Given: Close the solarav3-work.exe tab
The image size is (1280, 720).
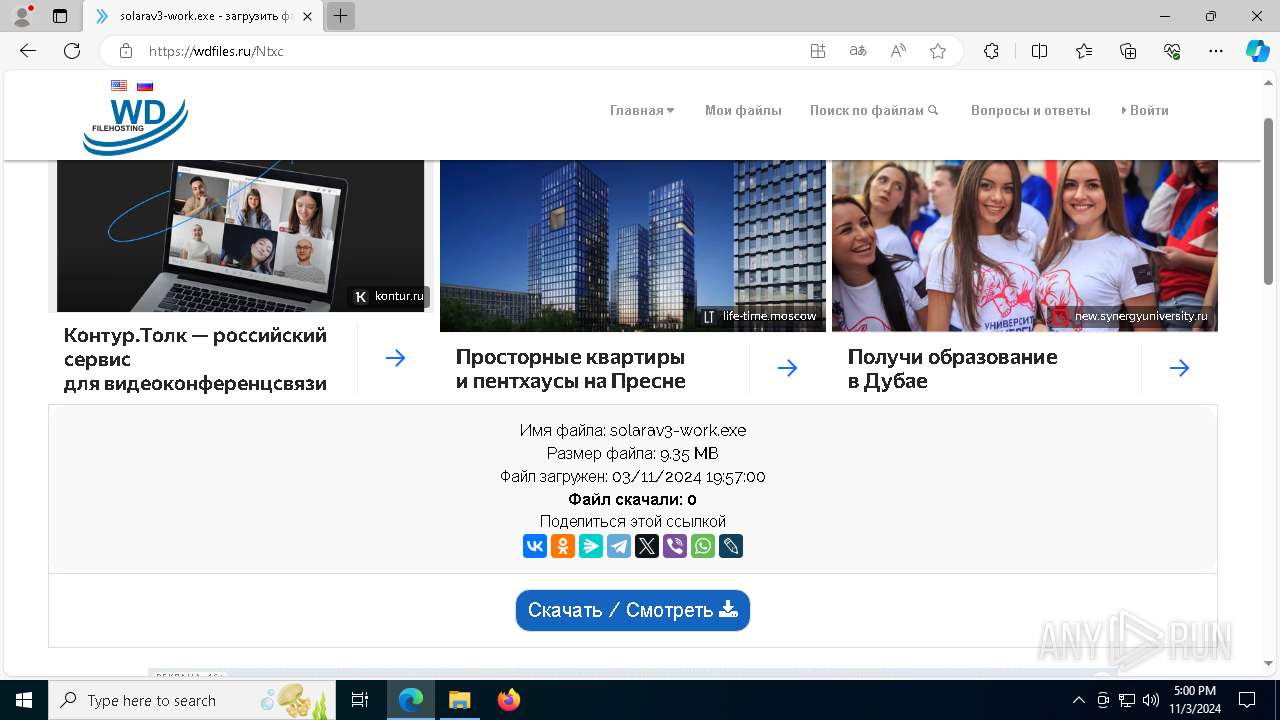Looking at the screenshot, I should [307, 16].
